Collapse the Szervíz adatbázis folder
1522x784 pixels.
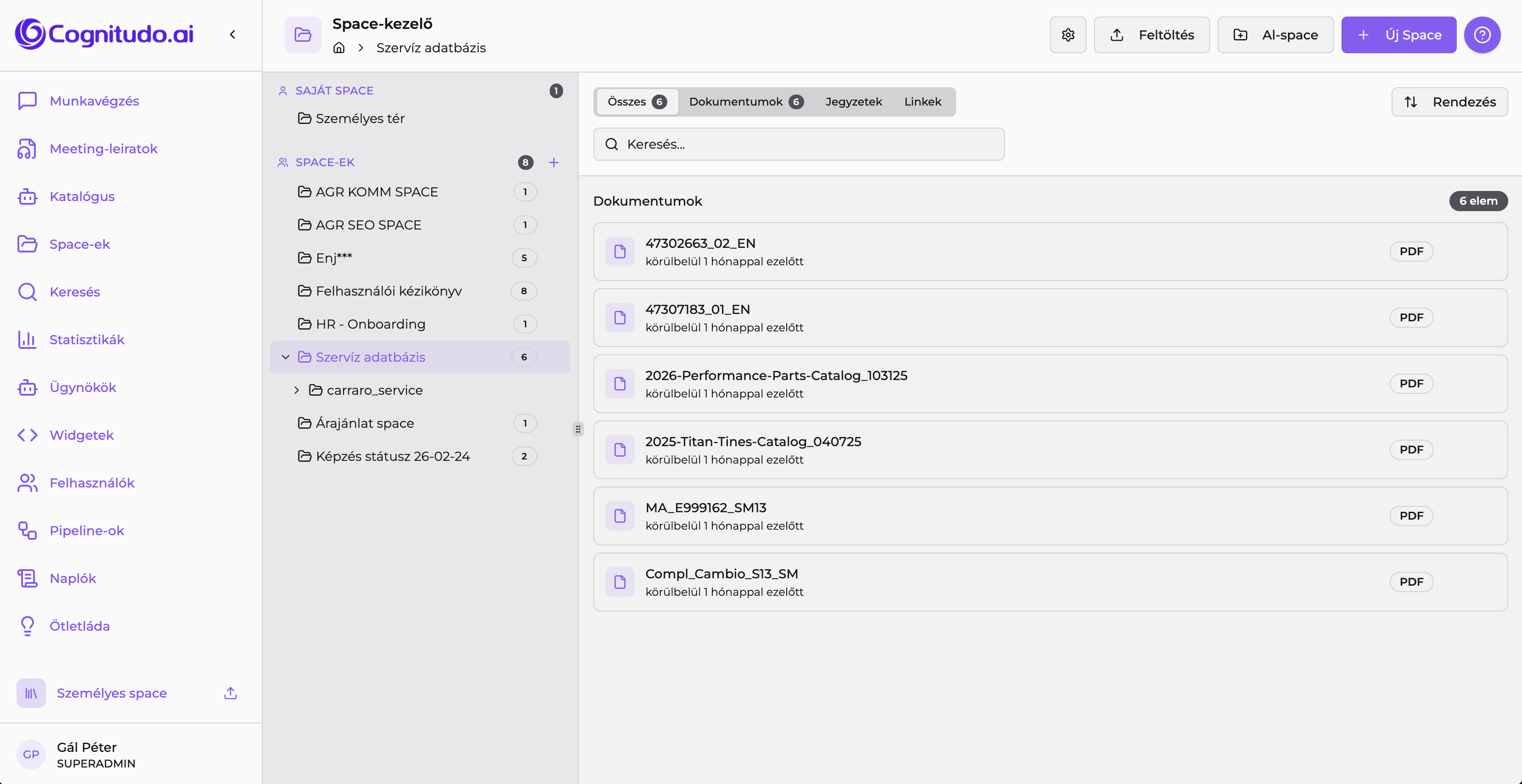(285, 357)
